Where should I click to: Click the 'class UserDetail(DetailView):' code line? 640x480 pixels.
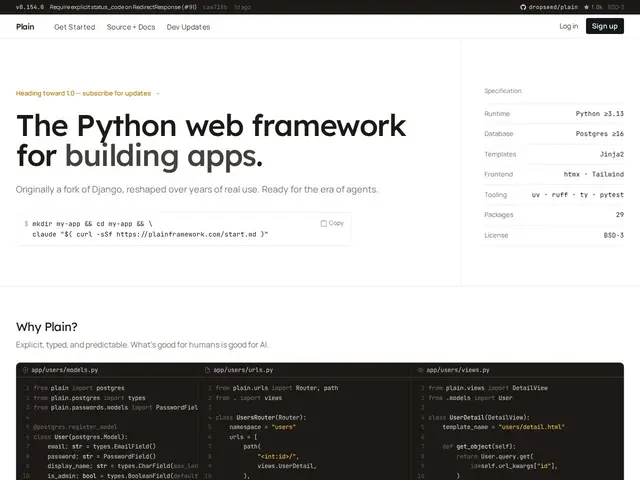[479, 417]
